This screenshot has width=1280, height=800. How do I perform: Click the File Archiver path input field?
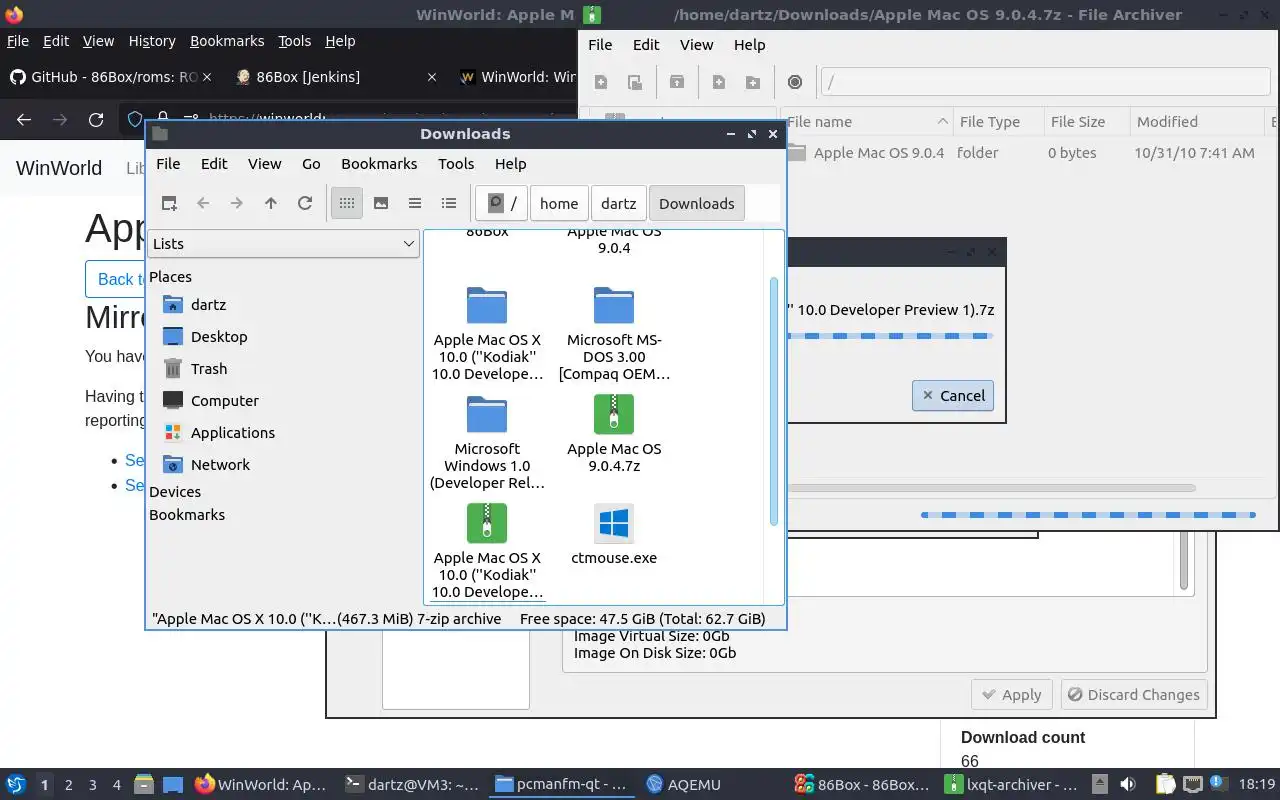click(x=1045, y=82)
